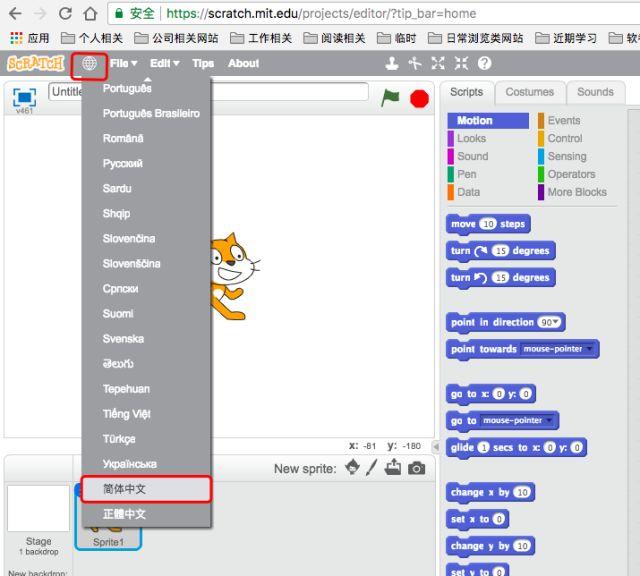
Task: Switch to the Sounds tab
Action: (595, 92)
